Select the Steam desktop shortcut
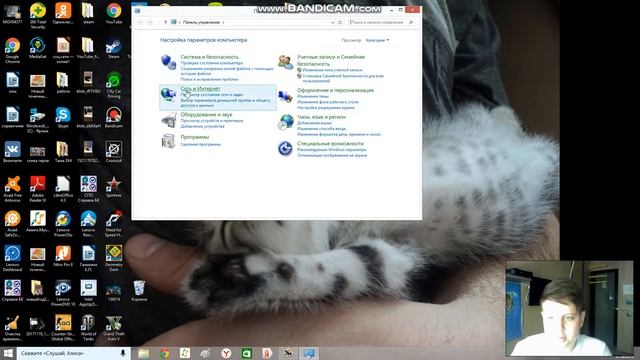The image size is (640, 360). tap(114, 48)
